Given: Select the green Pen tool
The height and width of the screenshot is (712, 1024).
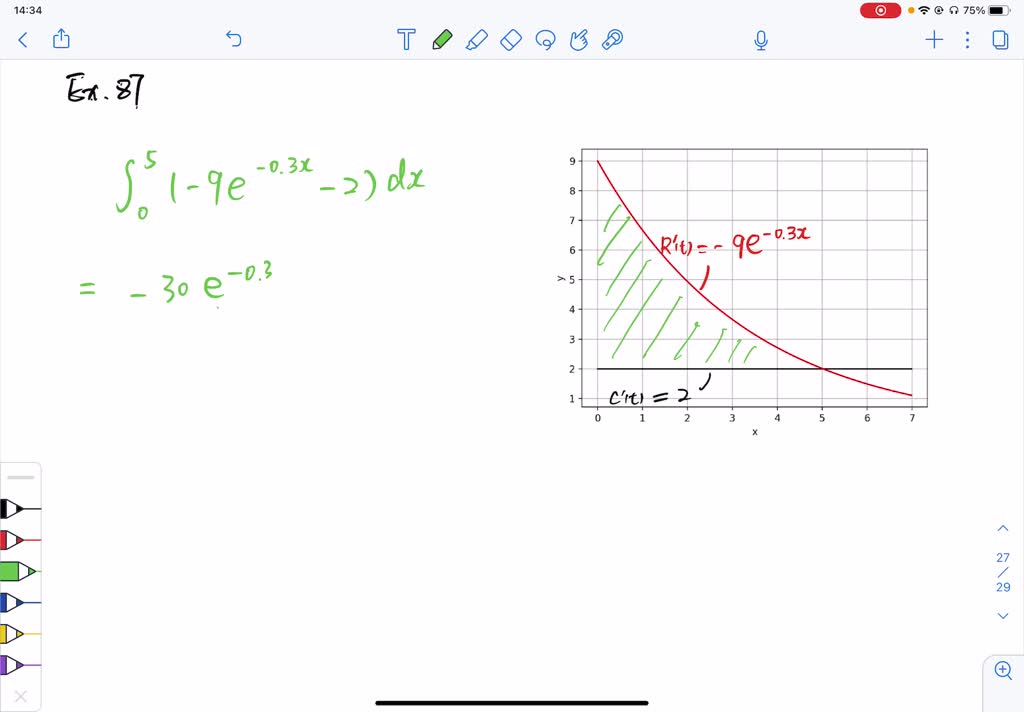Looking at the screenshot, I should pyautogui.click(x=442, y=40).
